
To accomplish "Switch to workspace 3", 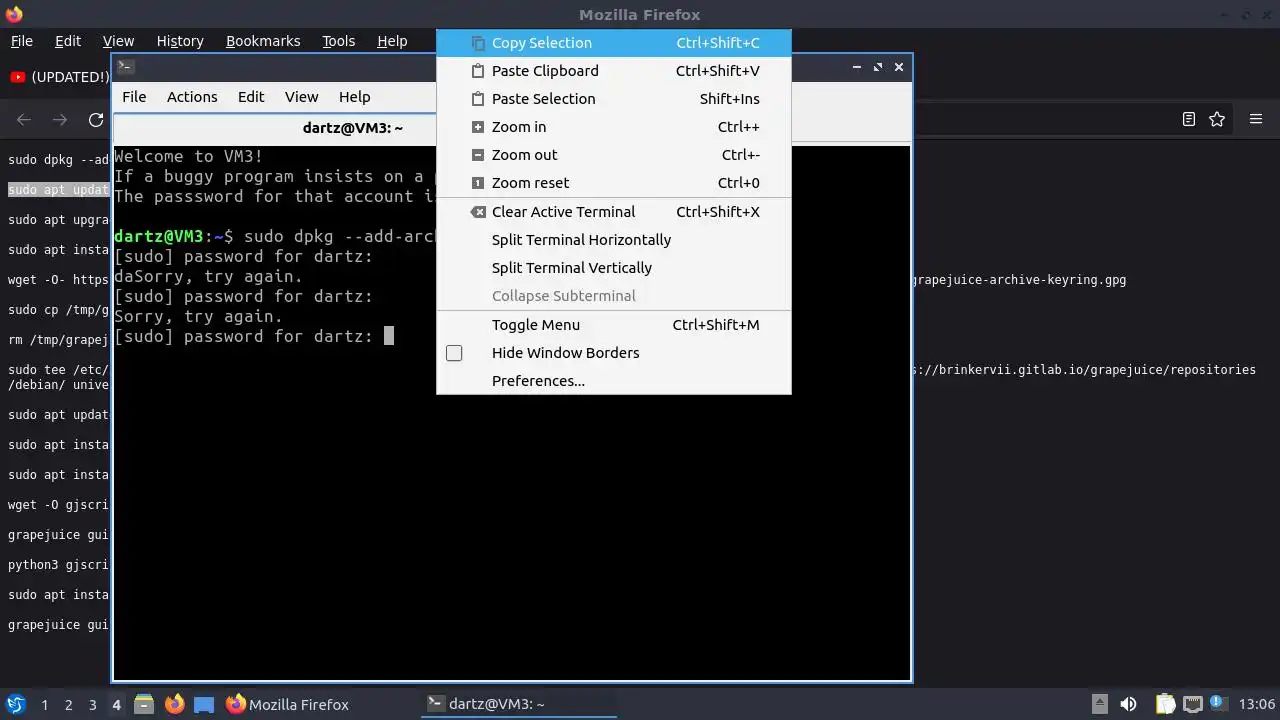I will [x=92, y=705].
